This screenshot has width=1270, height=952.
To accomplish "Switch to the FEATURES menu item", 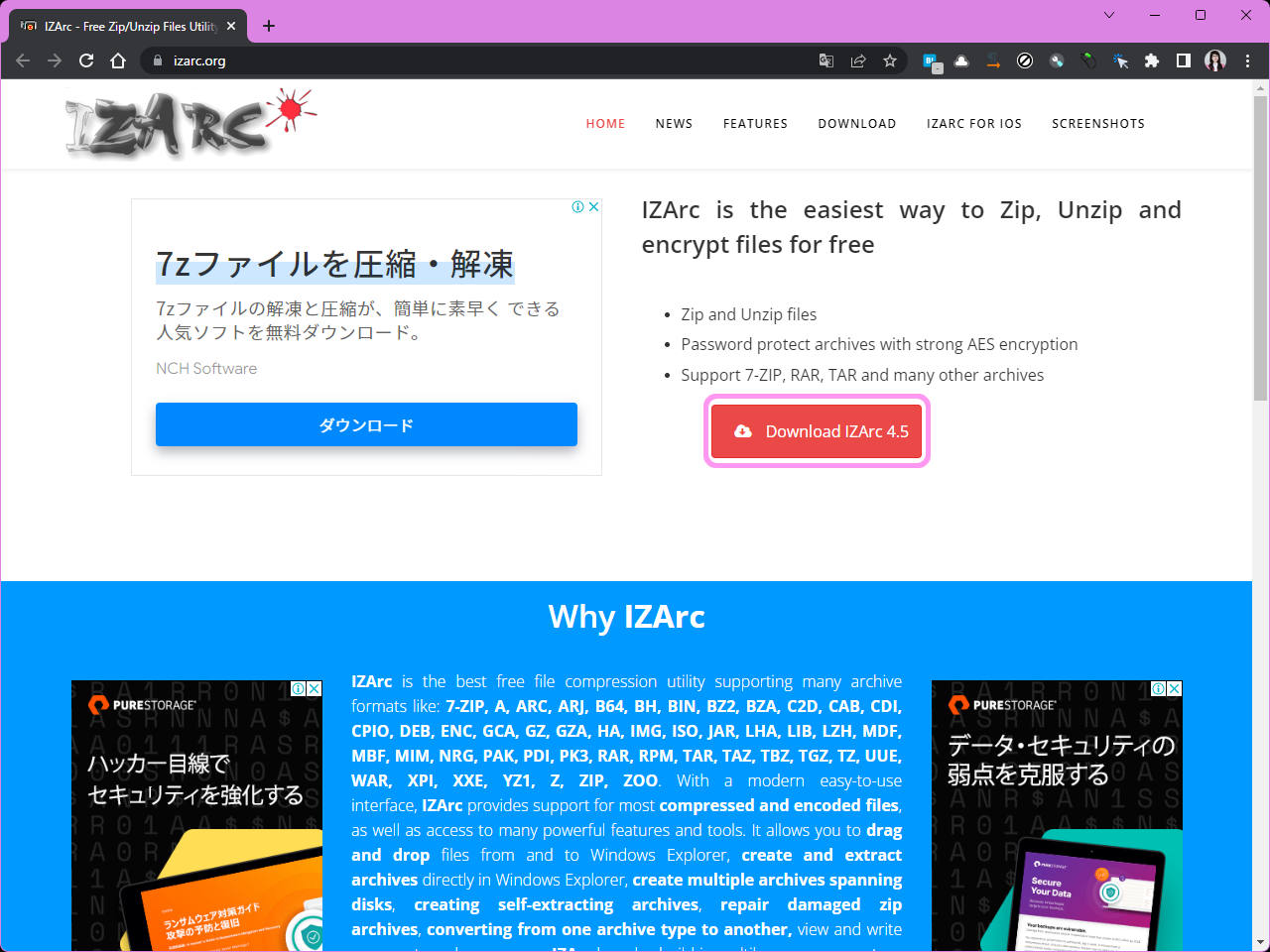I will [755, 123].
